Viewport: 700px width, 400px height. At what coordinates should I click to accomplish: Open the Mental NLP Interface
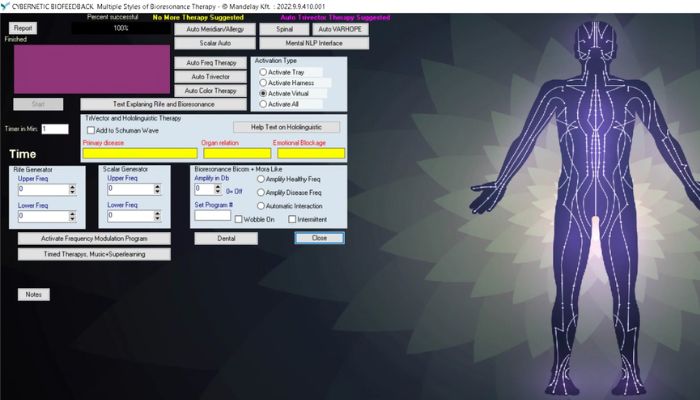tap(304, 44)
